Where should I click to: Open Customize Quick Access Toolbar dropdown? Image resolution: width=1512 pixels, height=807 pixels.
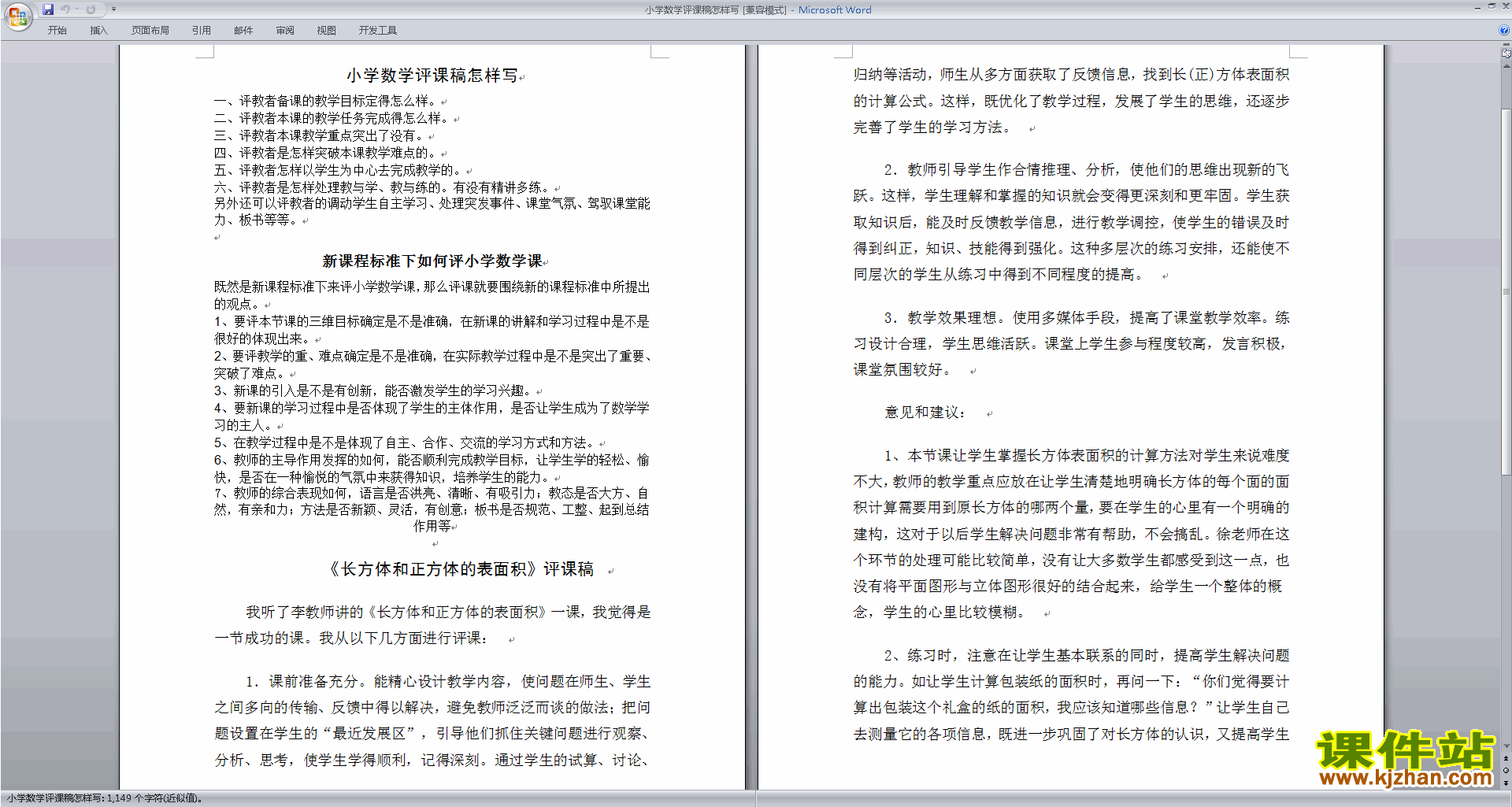113,9
